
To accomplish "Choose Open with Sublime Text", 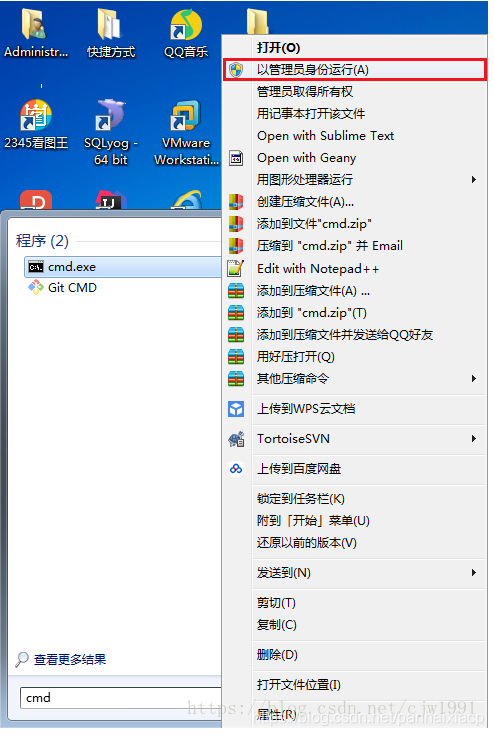I will click(357, 137).
